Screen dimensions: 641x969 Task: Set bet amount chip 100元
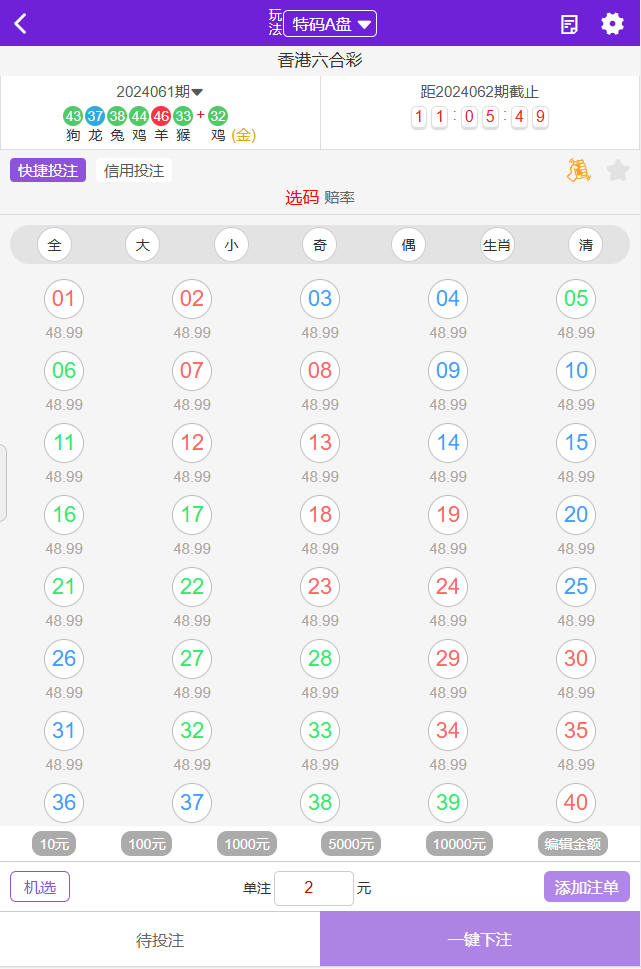146,844
